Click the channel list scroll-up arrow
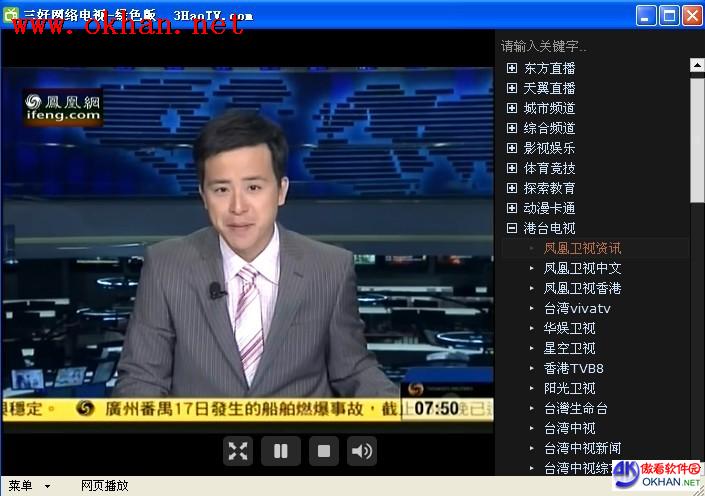Image resolution: width=705 pixels, height=496 pixels. click(697, 65)
